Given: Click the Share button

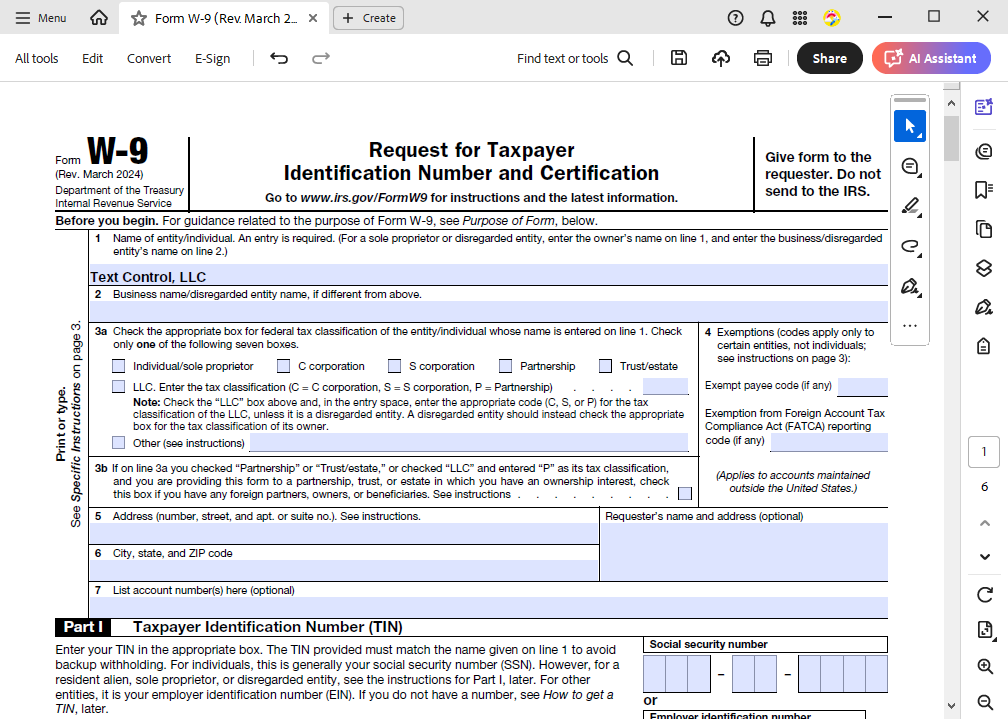Looking at the screenshot, I should [x=829, y=59].
